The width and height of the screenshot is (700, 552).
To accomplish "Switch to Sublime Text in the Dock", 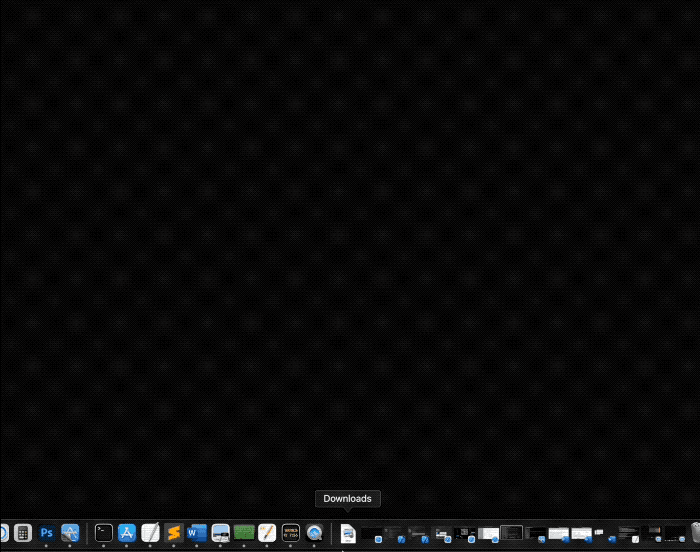I will pyautogui.click(x=174, y=533).
